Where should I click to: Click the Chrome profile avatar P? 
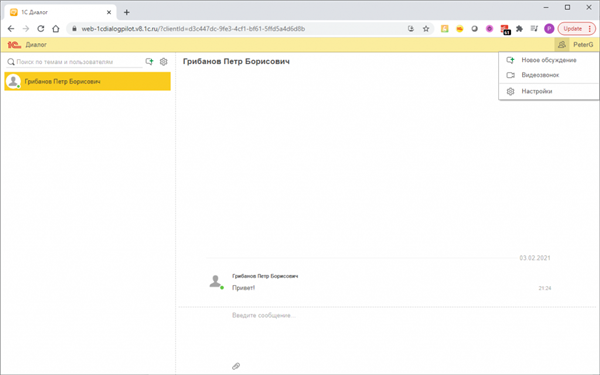(x=549, y=29)
